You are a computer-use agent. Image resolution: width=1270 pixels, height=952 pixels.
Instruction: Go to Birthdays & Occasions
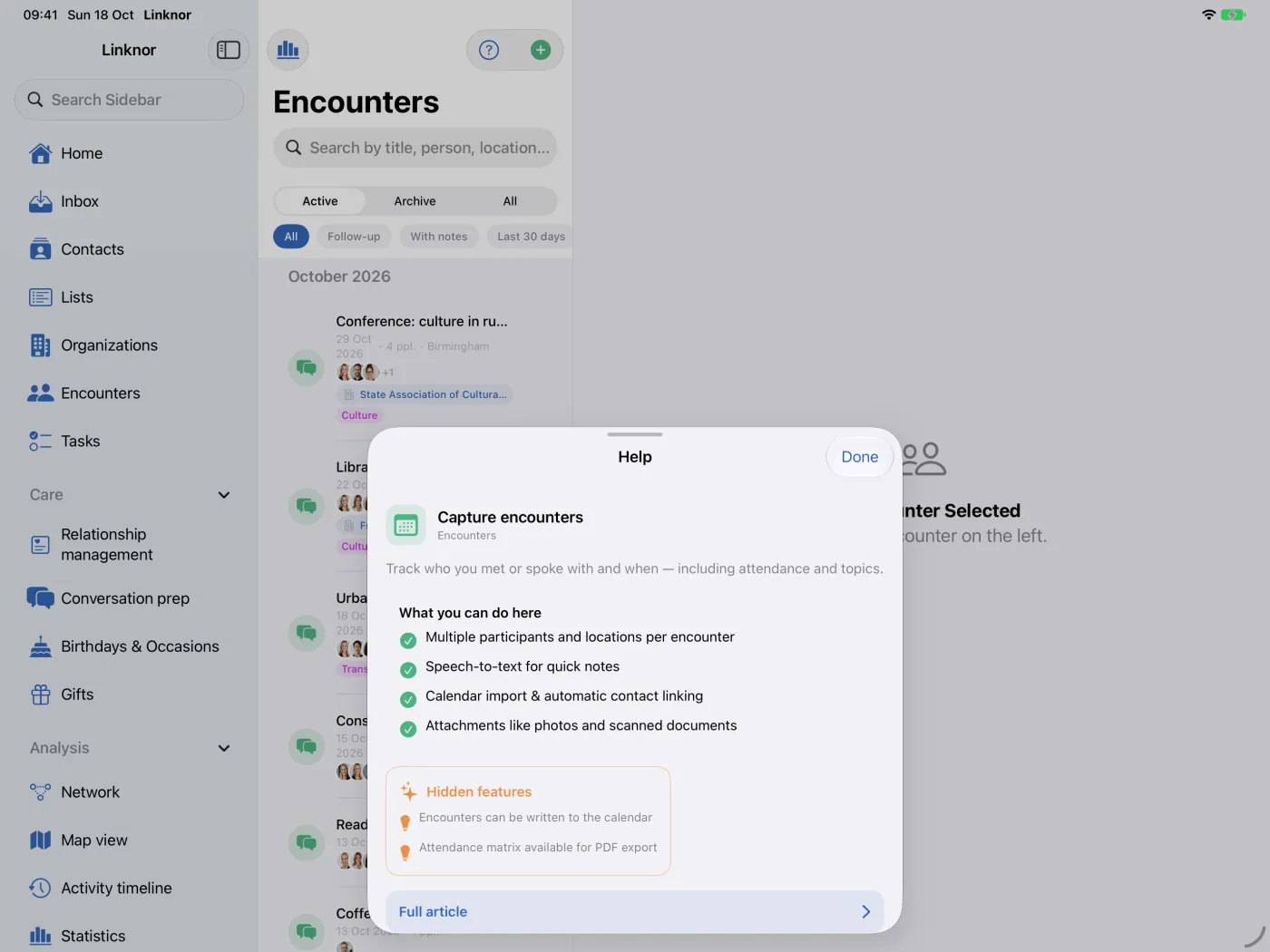click(x=129, y=646)
